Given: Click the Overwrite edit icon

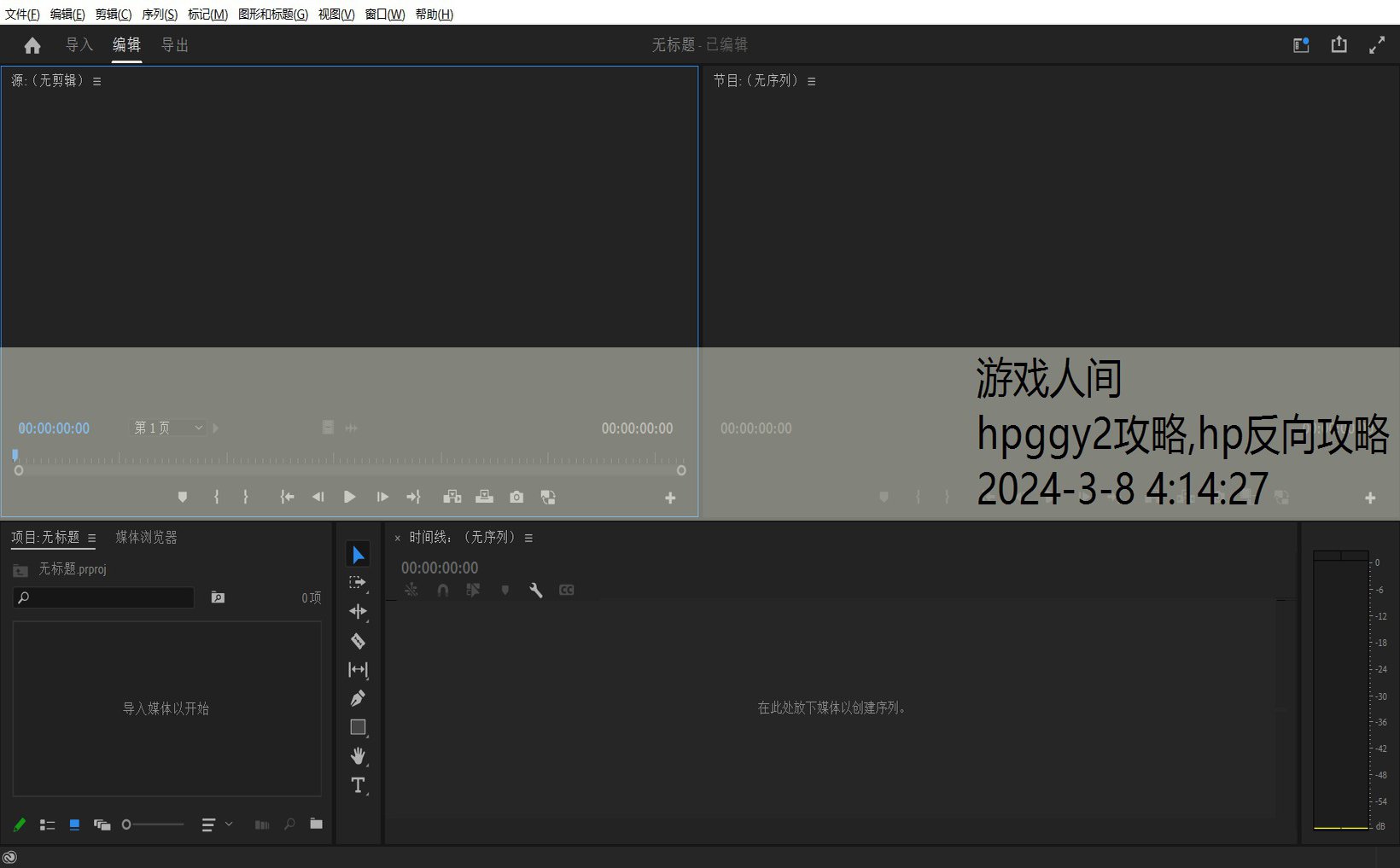Looking at the screenshot, I should click(484, 497).
